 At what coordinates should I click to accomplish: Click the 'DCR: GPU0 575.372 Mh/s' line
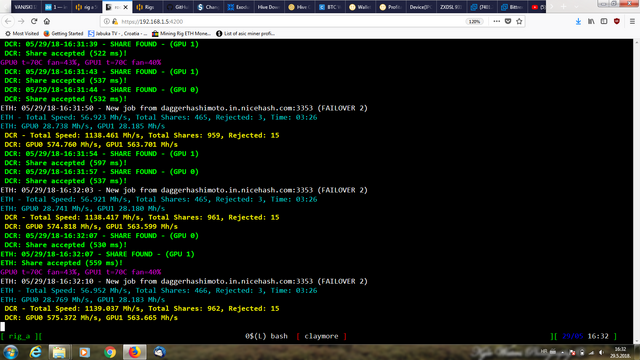pos(91,318)
